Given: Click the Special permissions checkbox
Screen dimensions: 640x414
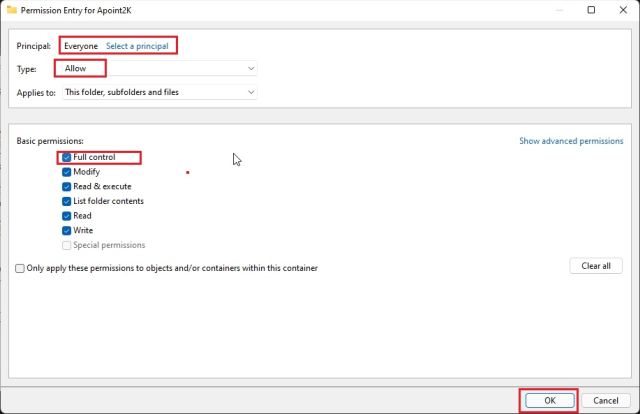Looking at the screenshot, I should point(67,245).
